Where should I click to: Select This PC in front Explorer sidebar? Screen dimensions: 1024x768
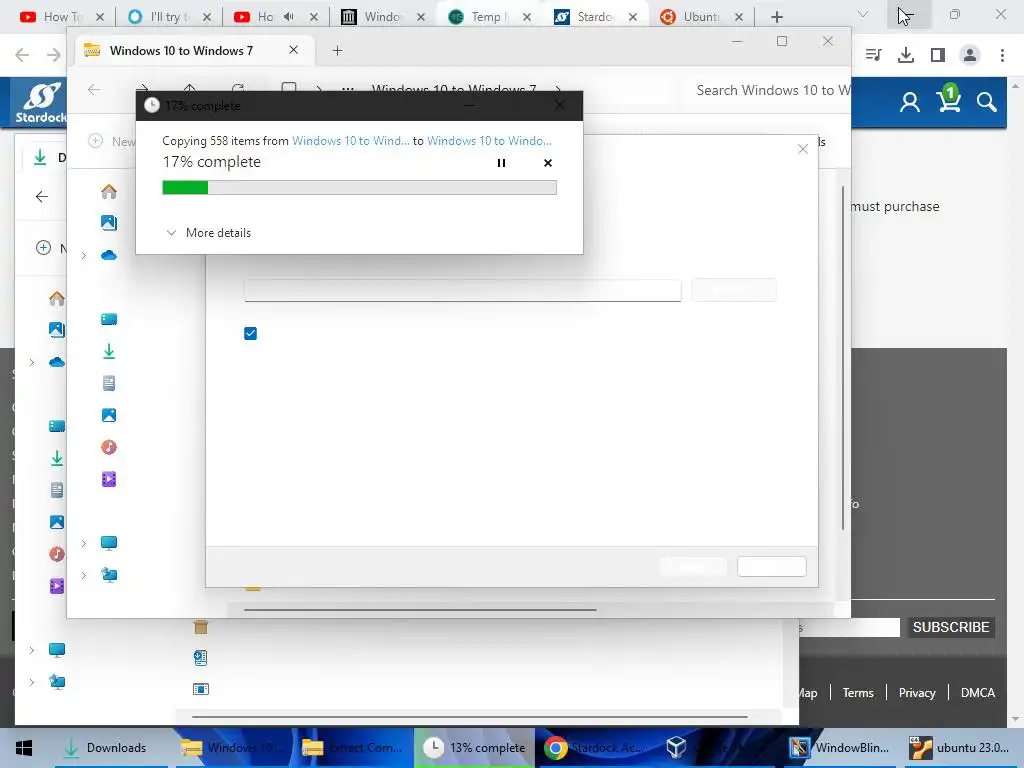(x=109, y=543)
